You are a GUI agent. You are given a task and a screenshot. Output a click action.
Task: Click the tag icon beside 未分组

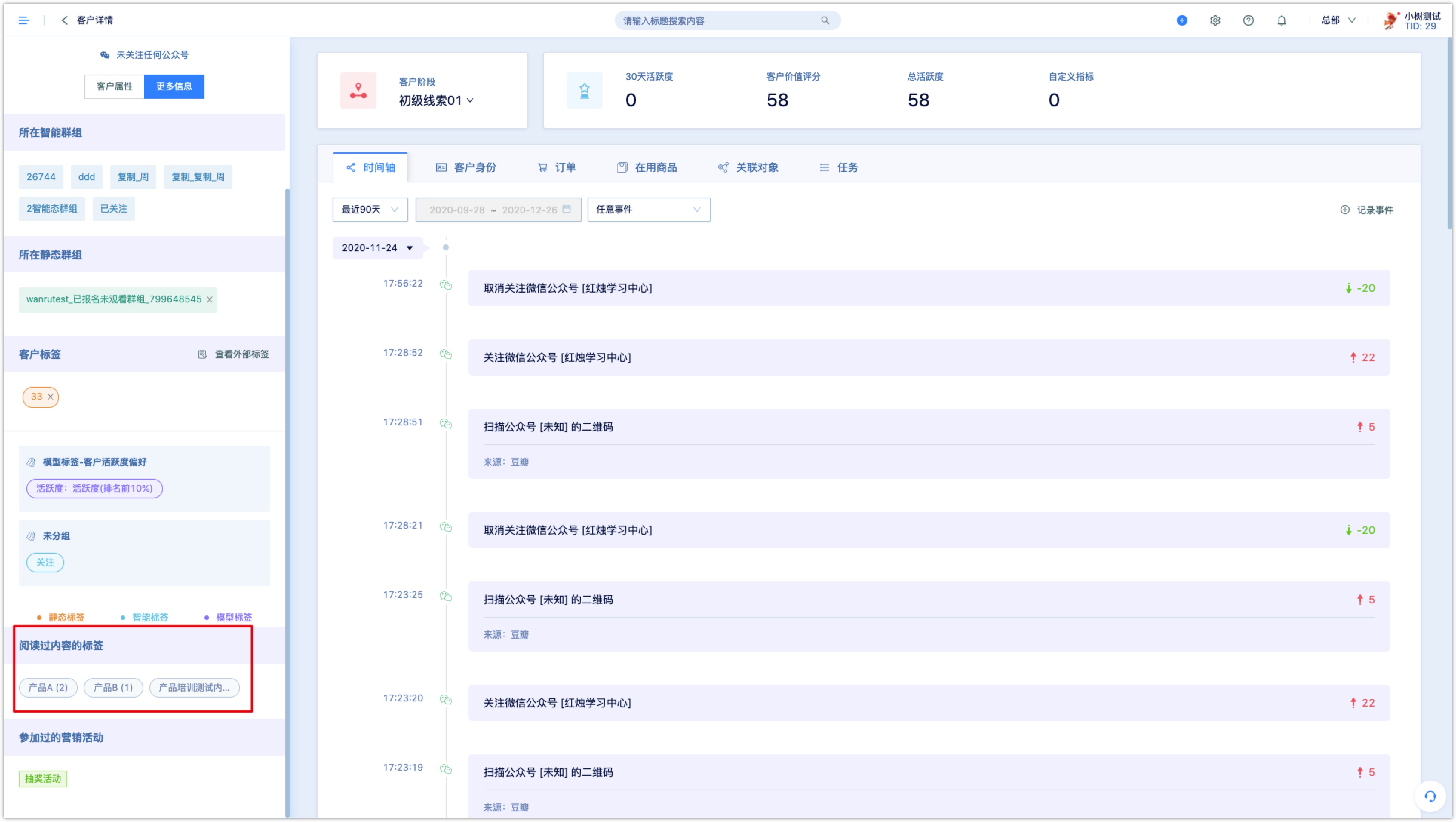pos(31,536)
